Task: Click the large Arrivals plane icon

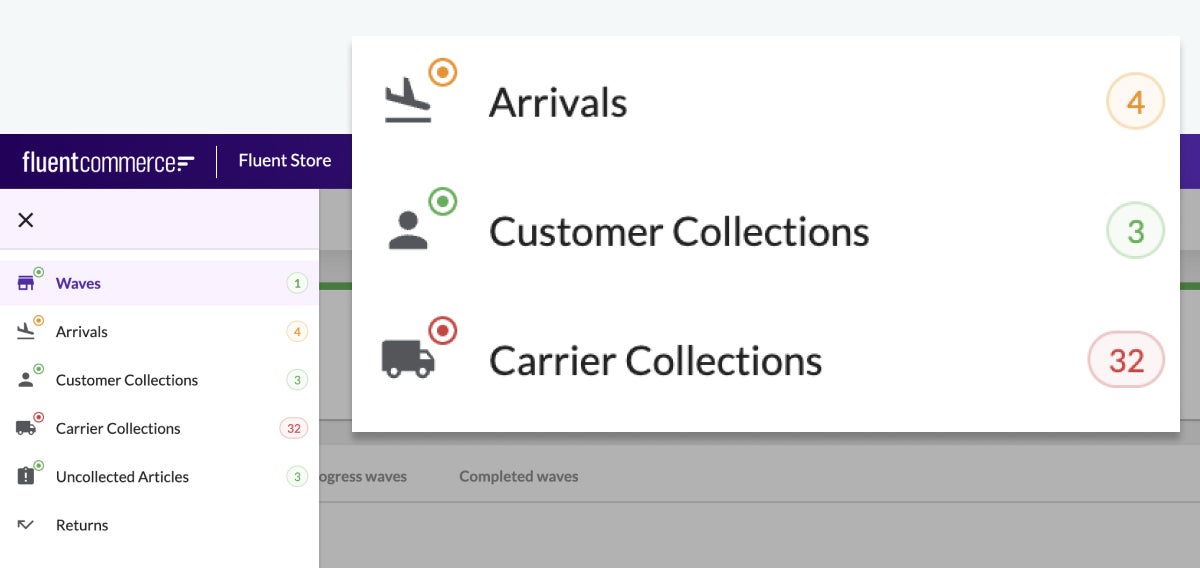Action: [x=408, y=101]
